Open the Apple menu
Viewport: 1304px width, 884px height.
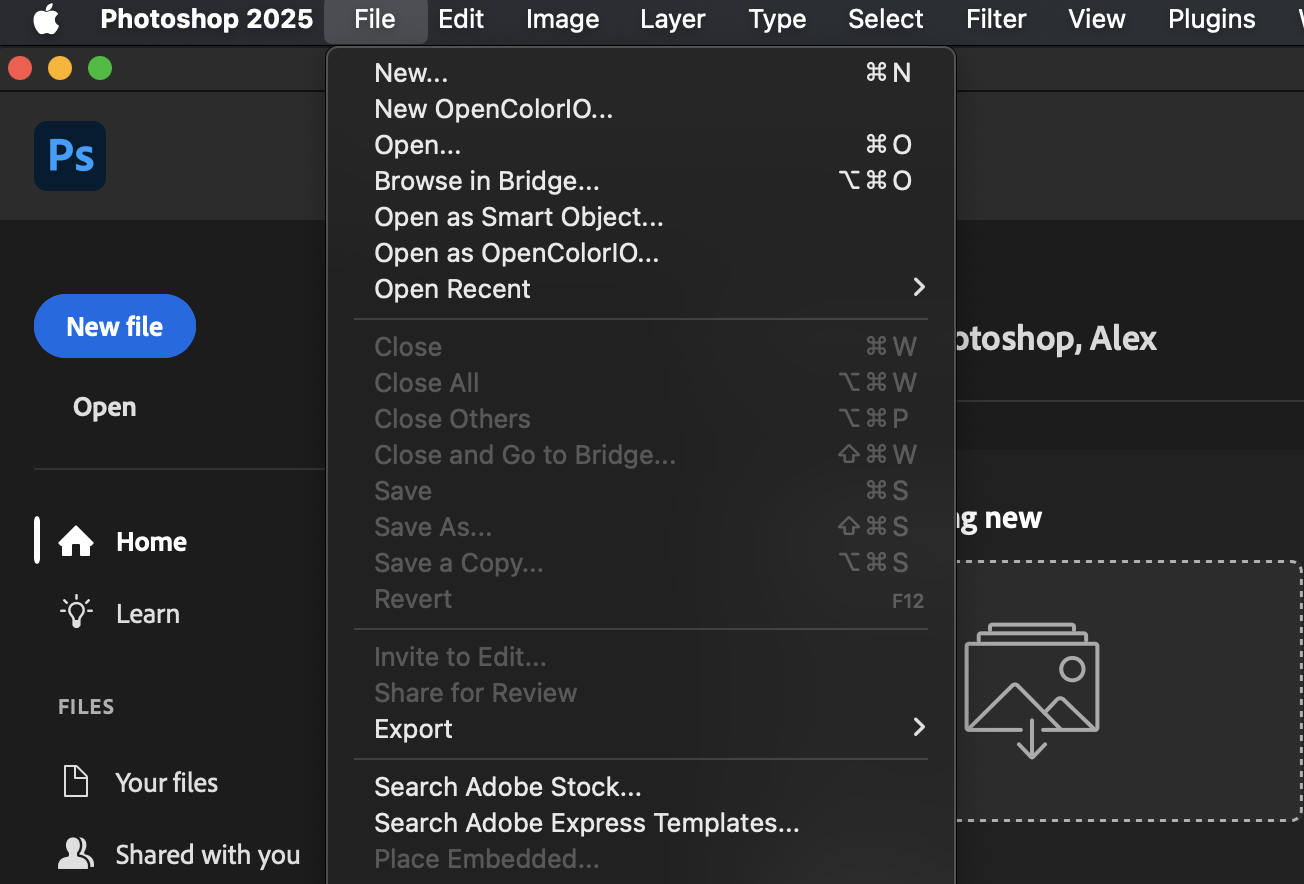click(46, 19)
